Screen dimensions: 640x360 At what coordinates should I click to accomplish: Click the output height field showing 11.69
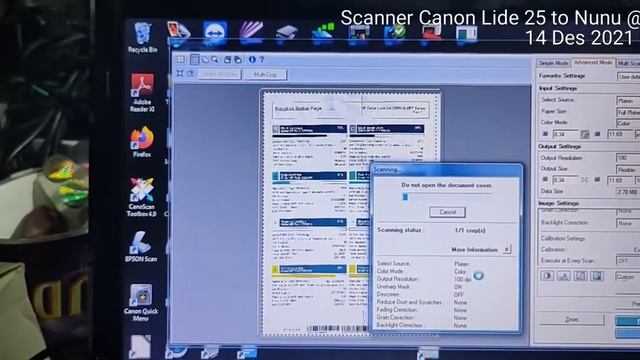620,180
